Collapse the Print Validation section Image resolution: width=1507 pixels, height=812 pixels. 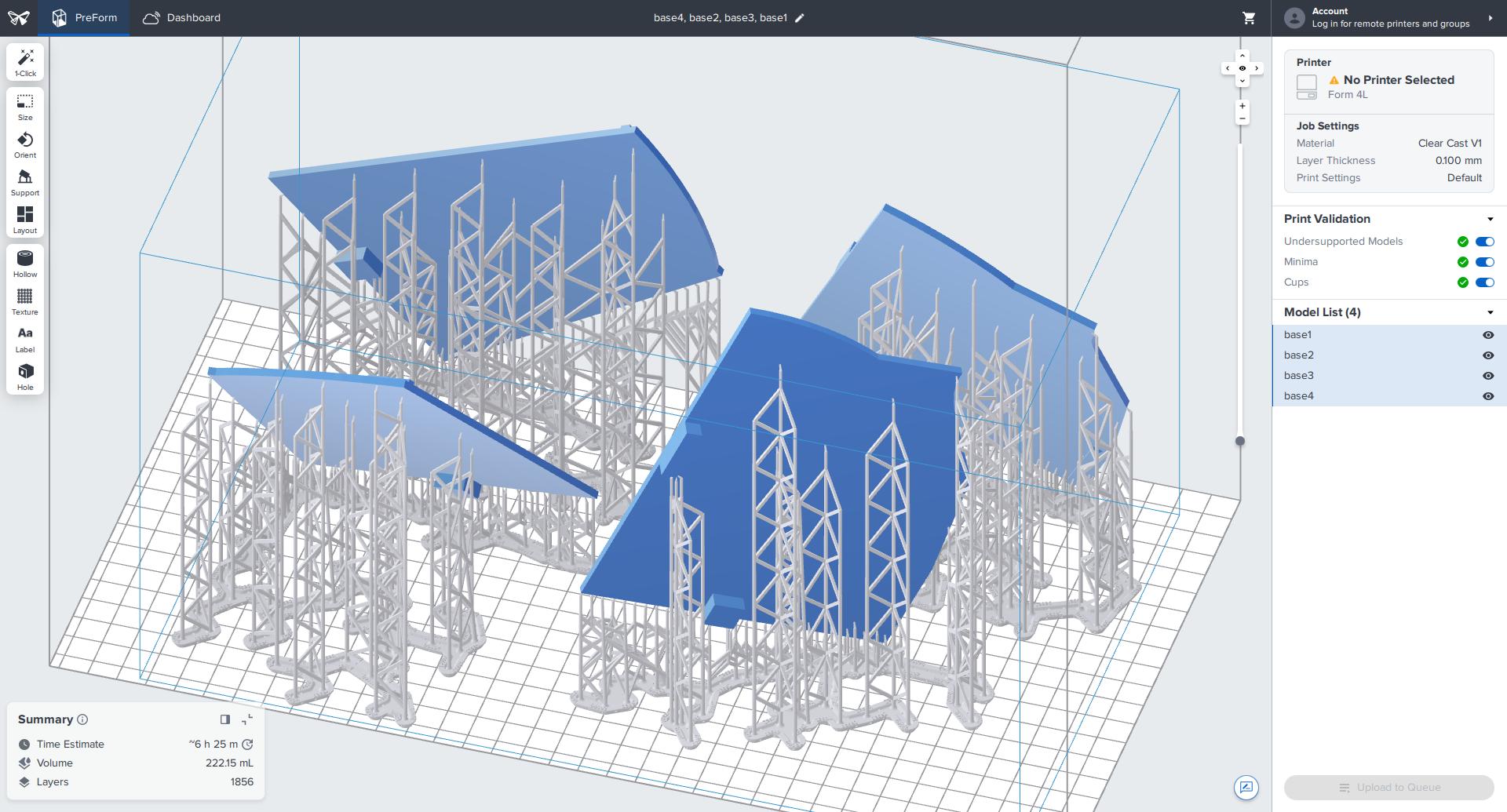coord(1490,220)
